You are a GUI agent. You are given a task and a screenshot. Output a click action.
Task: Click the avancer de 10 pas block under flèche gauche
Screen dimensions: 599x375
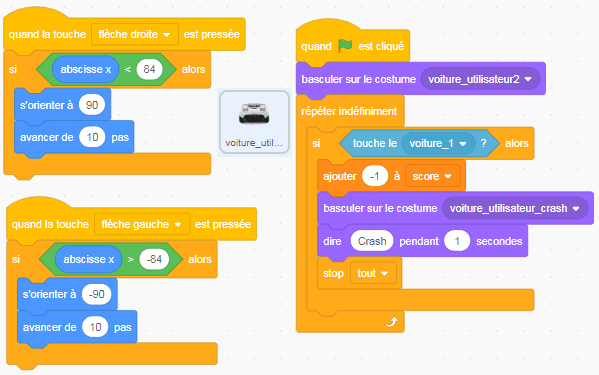click(x=77, y=327)
